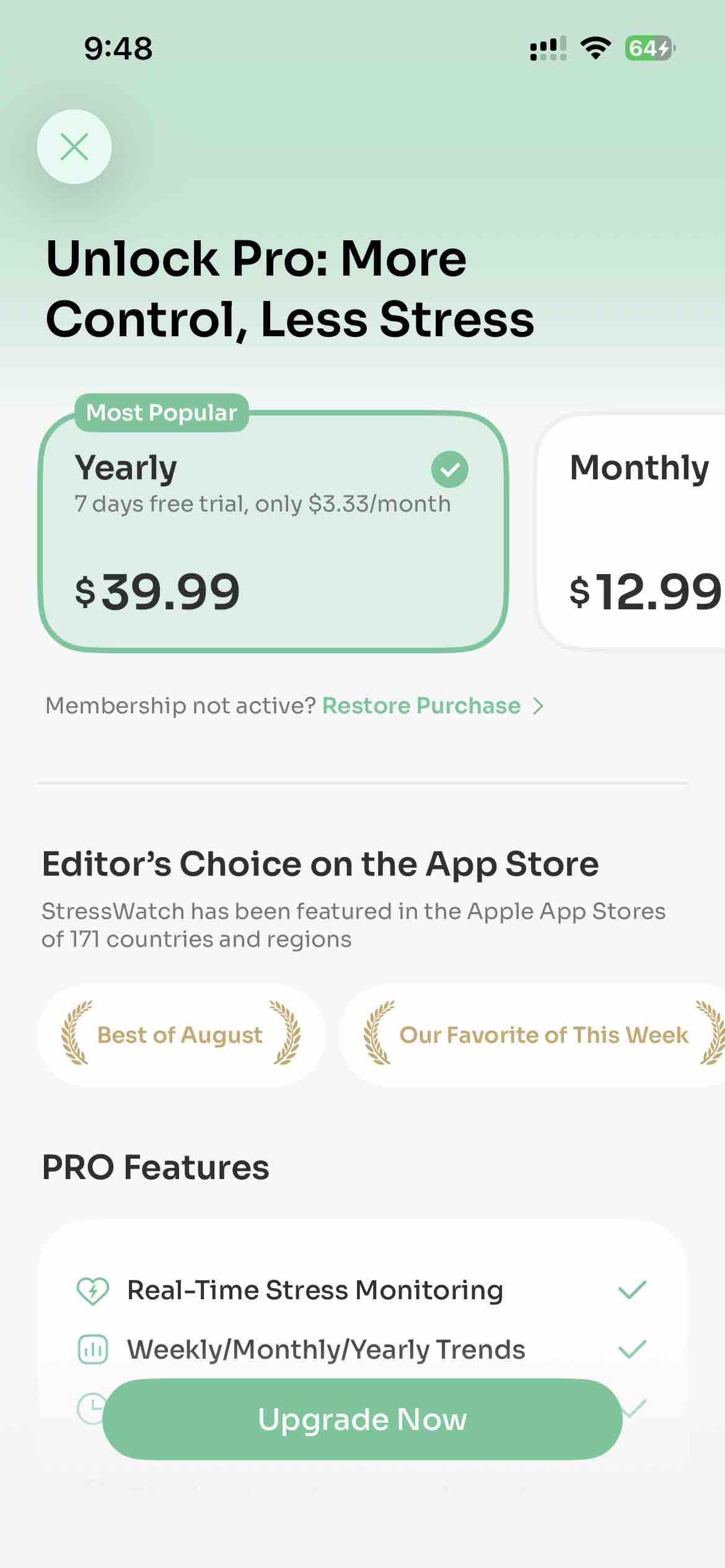Tap the Restore Purchase link
Screen dimensions: 725x1568
coord(421,706)
